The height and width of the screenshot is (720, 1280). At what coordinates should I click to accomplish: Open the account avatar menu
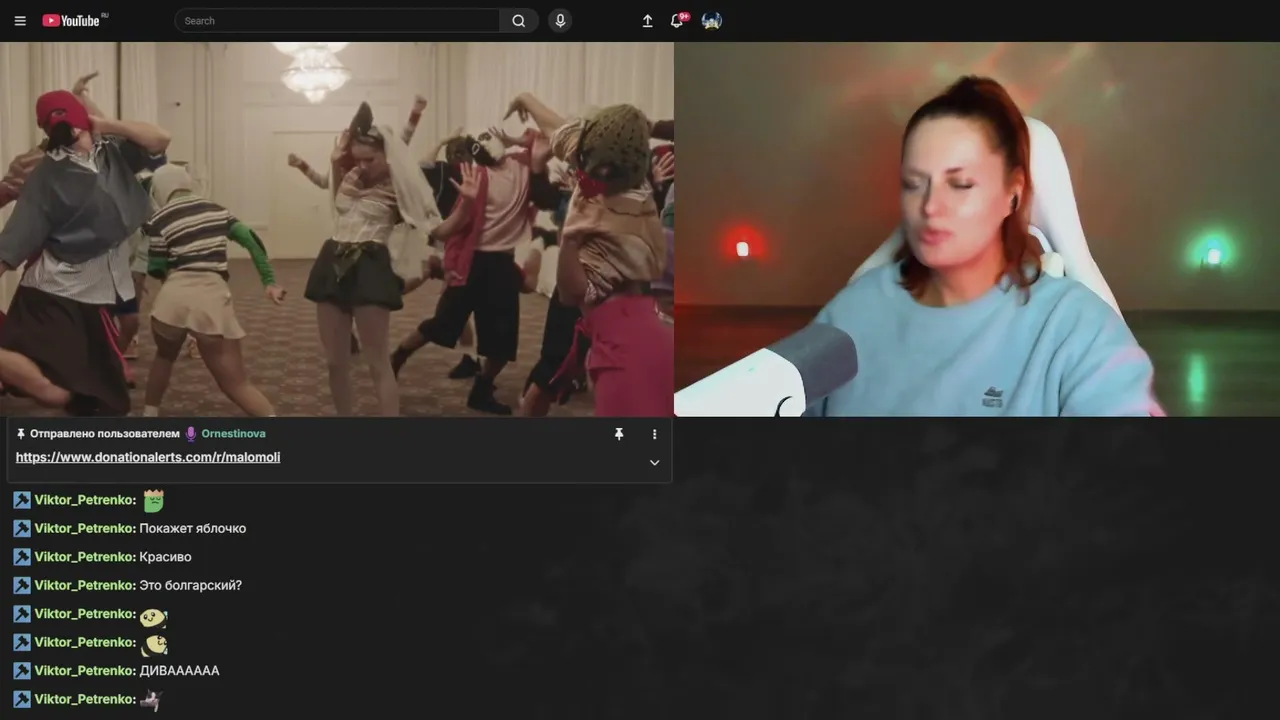pos(712,21)
